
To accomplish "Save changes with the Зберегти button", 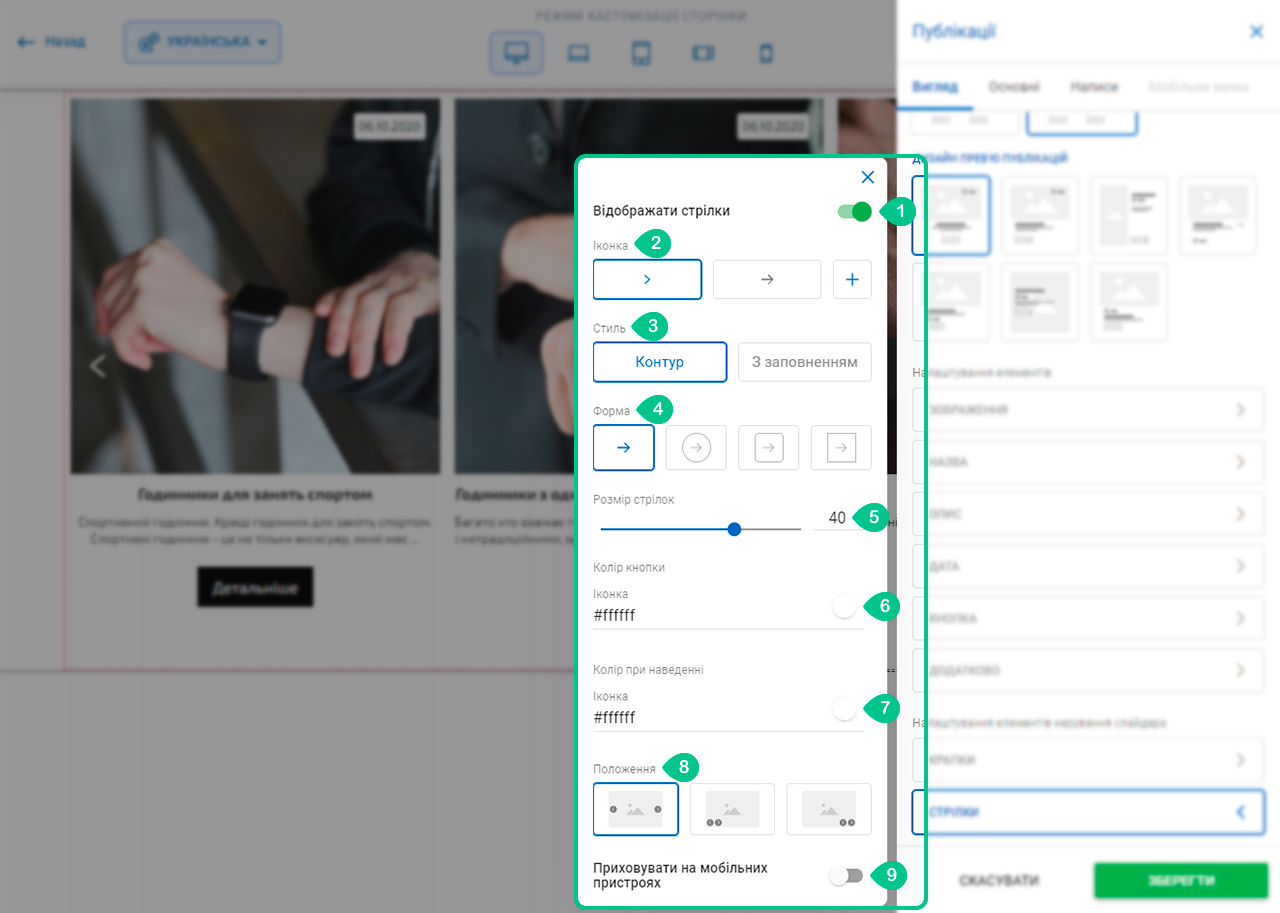I will pos(1181,881).
